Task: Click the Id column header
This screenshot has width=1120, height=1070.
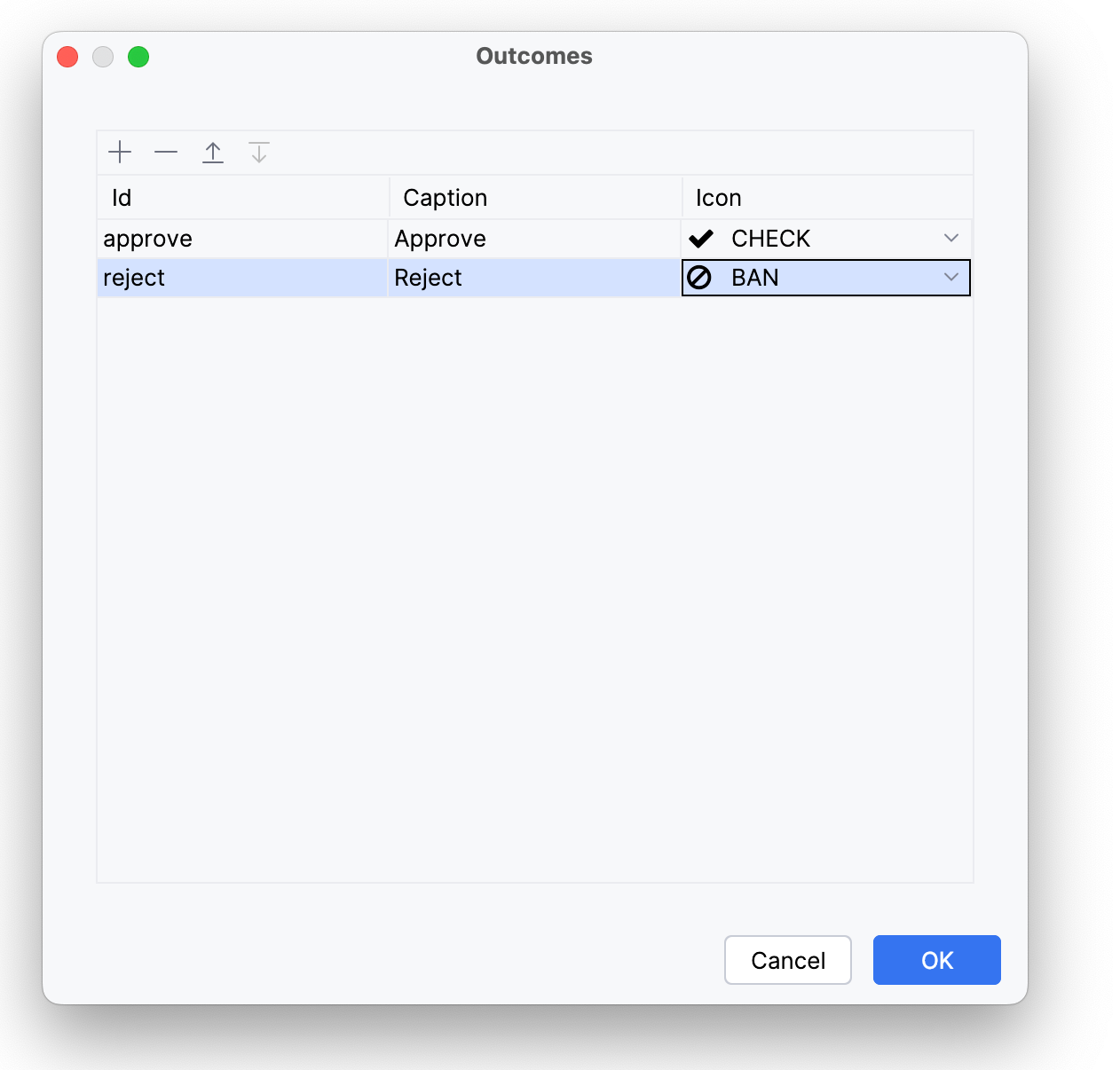Action: coord(122,198)
